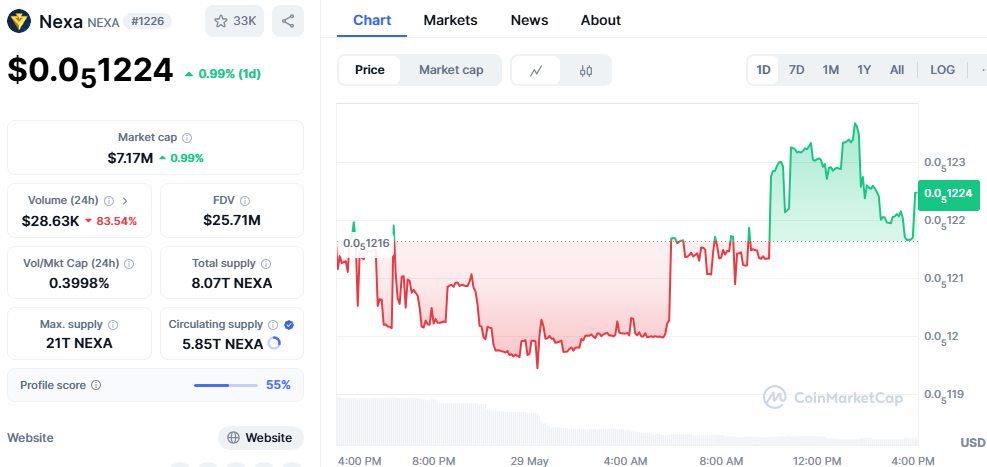Click the share icon next to Nexa

tap(288, 21)
